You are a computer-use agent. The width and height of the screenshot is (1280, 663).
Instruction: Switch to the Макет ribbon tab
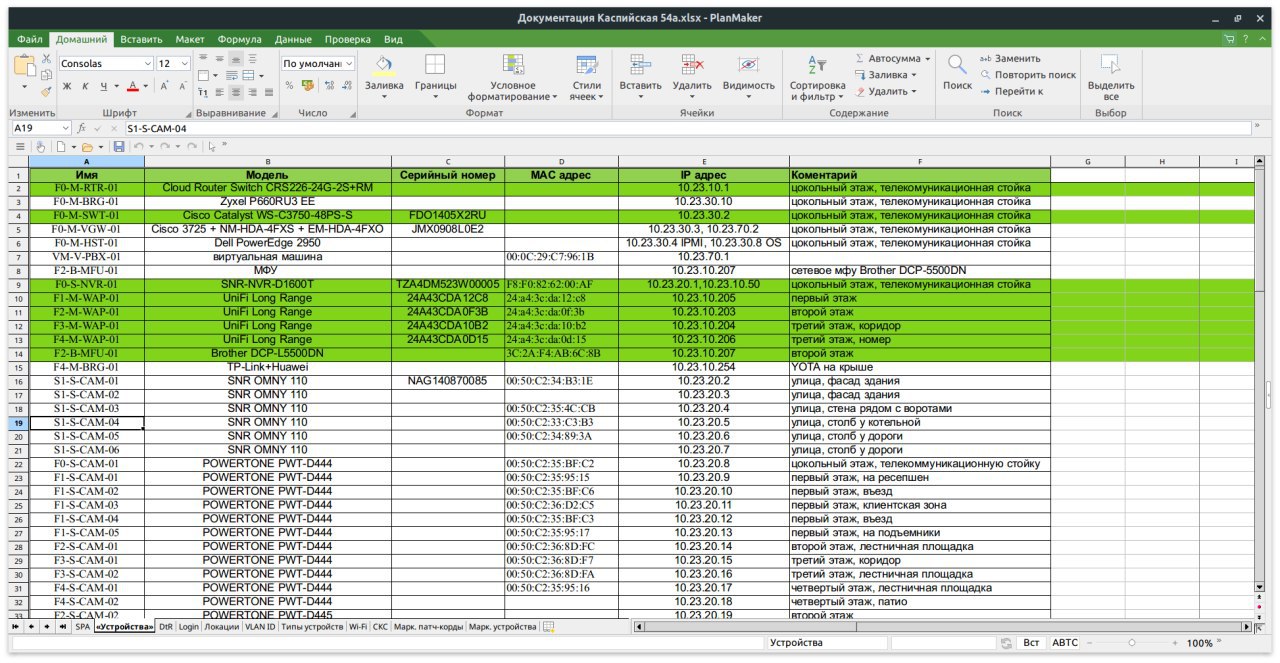[x=190, y=39]
